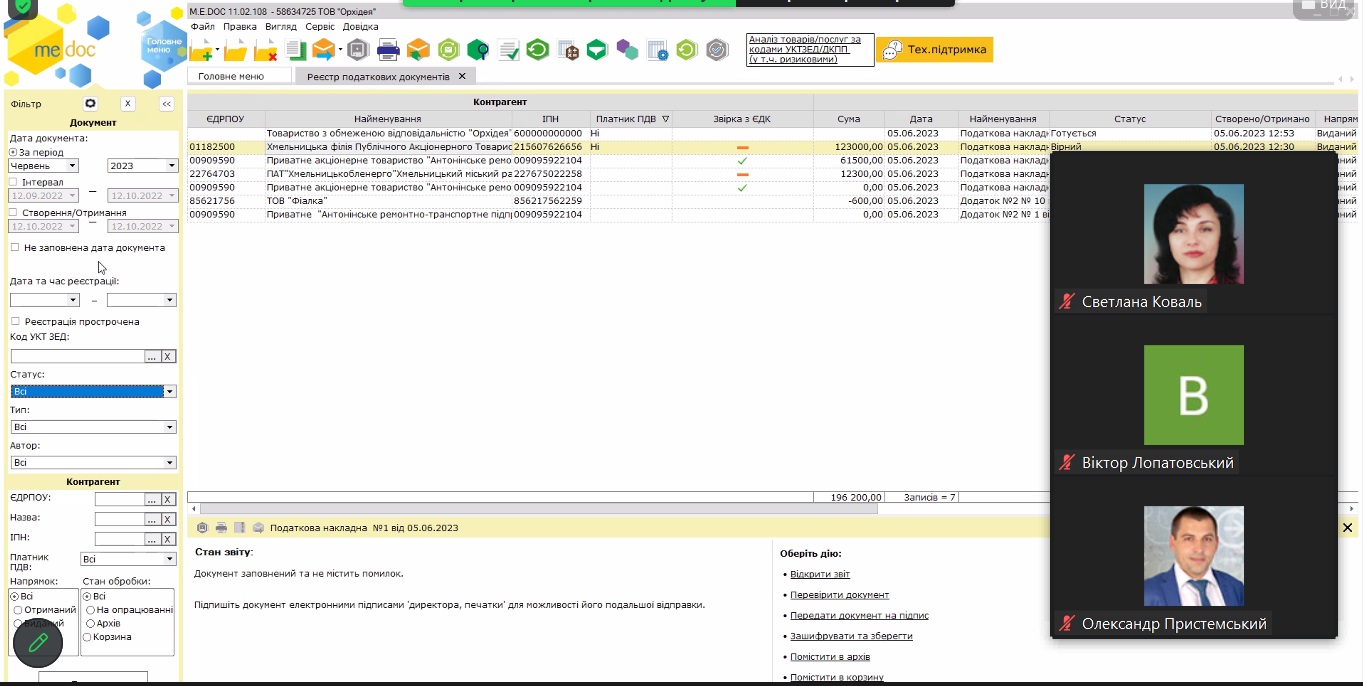Image resolution: width=1363 pixels, height=686 pixels.
Task: Select the За період radio button
Action: point(13,152)
